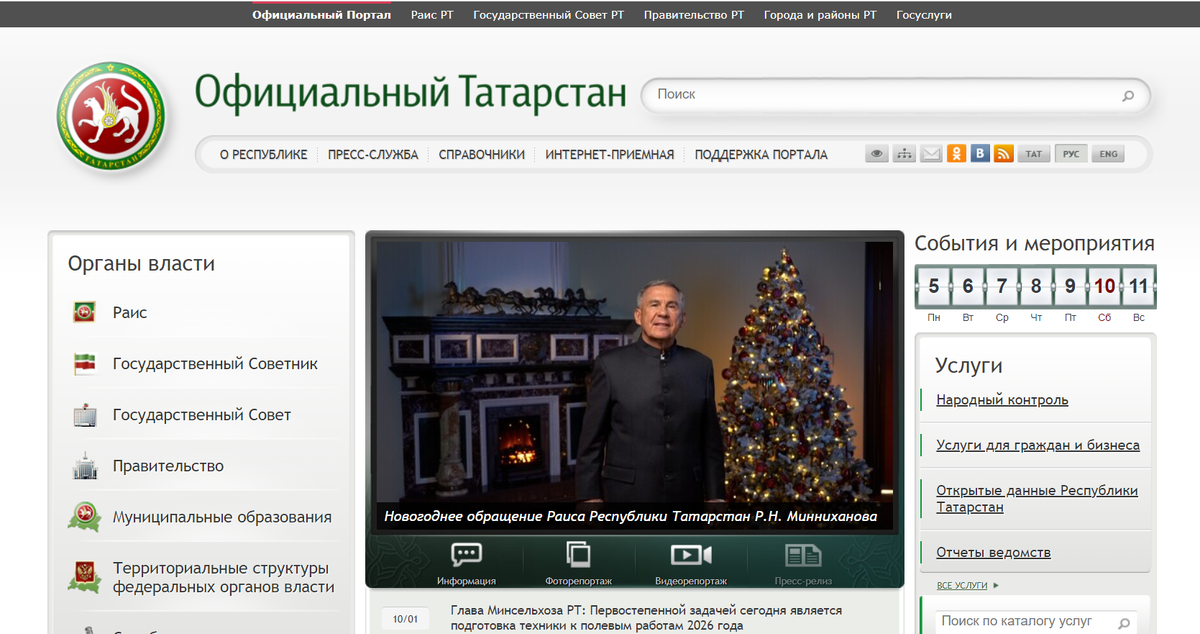Select calendar day 5 Пн
The height and width of the screenshot is (634, 1200).
coord(934,287)
